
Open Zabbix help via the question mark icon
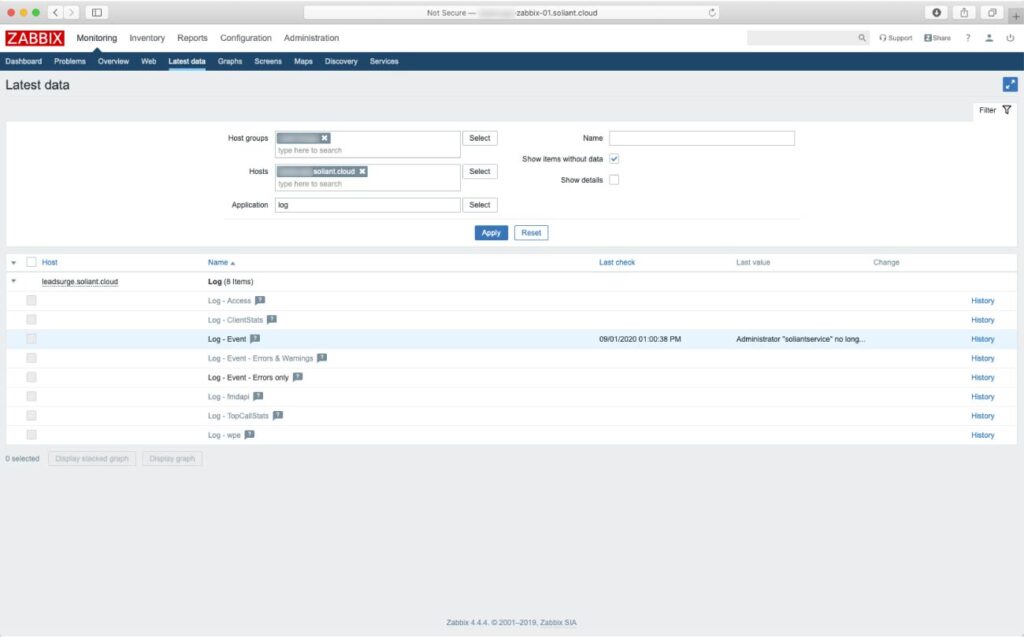coord(967,38)
